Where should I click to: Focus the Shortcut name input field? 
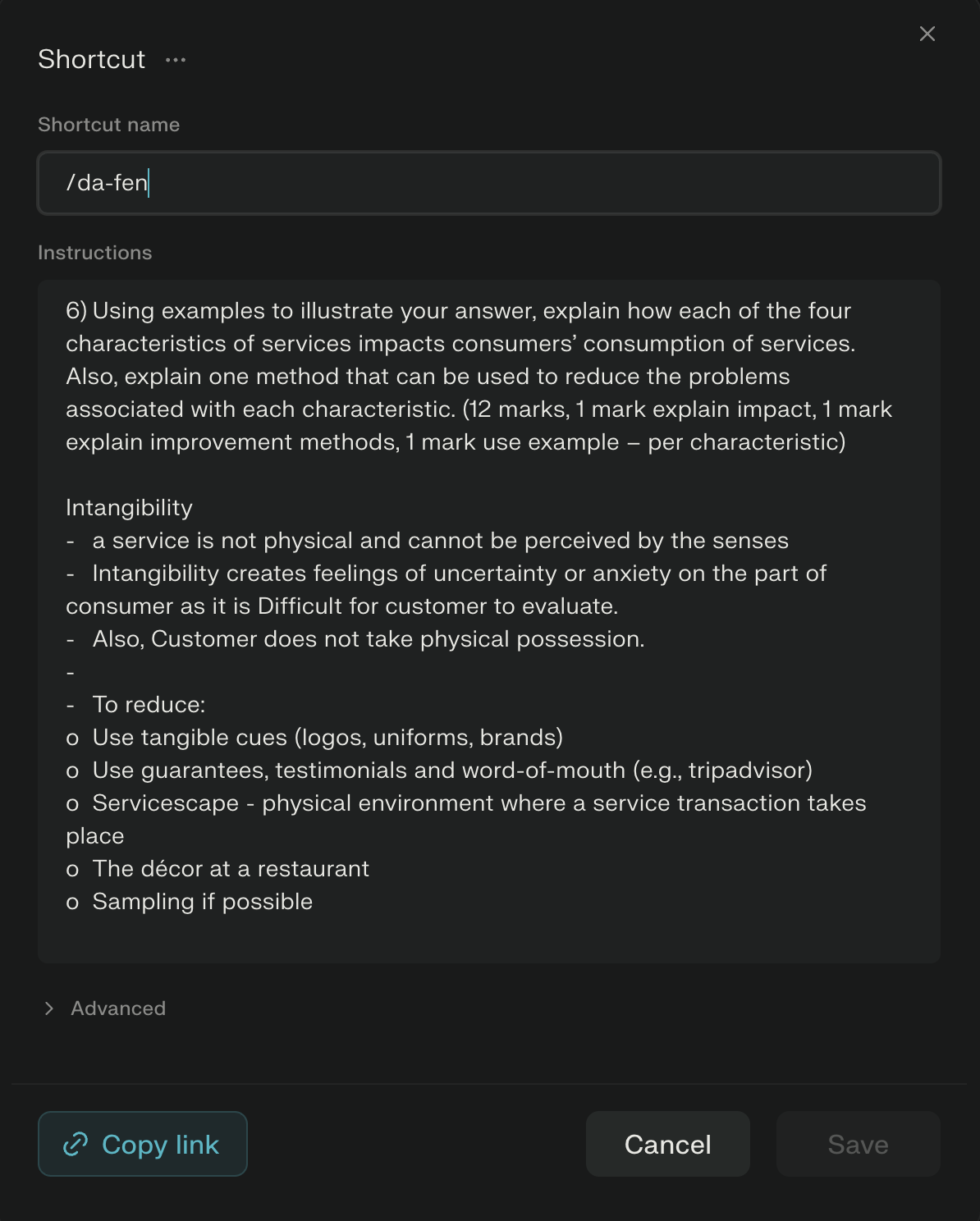point(489,183)
